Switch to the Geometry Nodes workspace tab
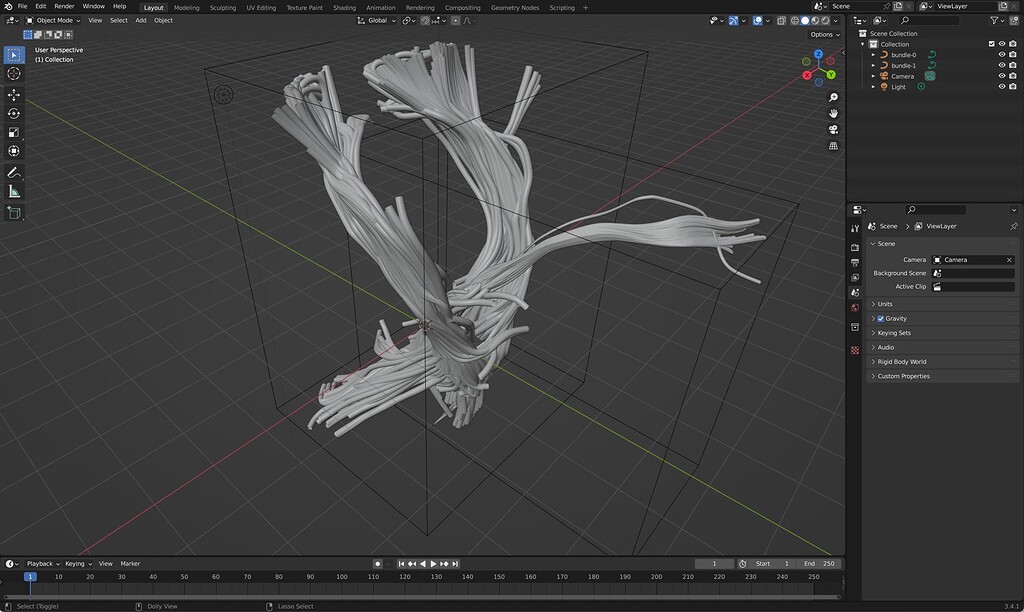Screen dimensions: 1024x612 click(514, 7)
